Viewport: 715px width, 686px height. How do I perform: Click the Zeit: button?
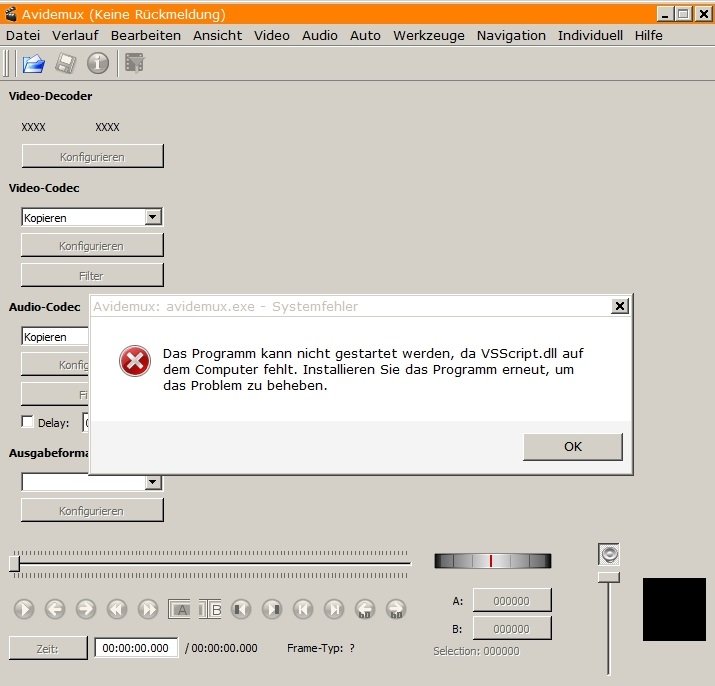[x=48, y=648]
